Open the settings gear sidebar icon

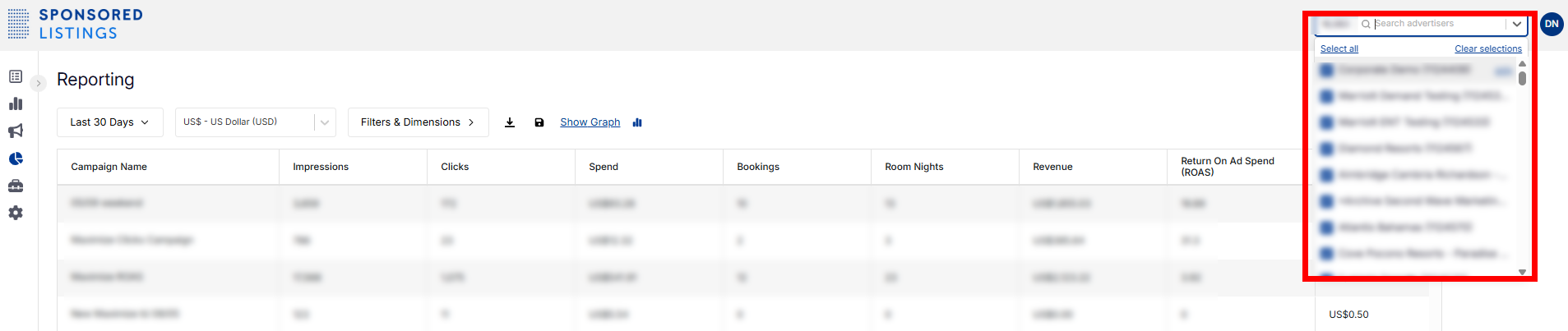[x=16, y=213]
